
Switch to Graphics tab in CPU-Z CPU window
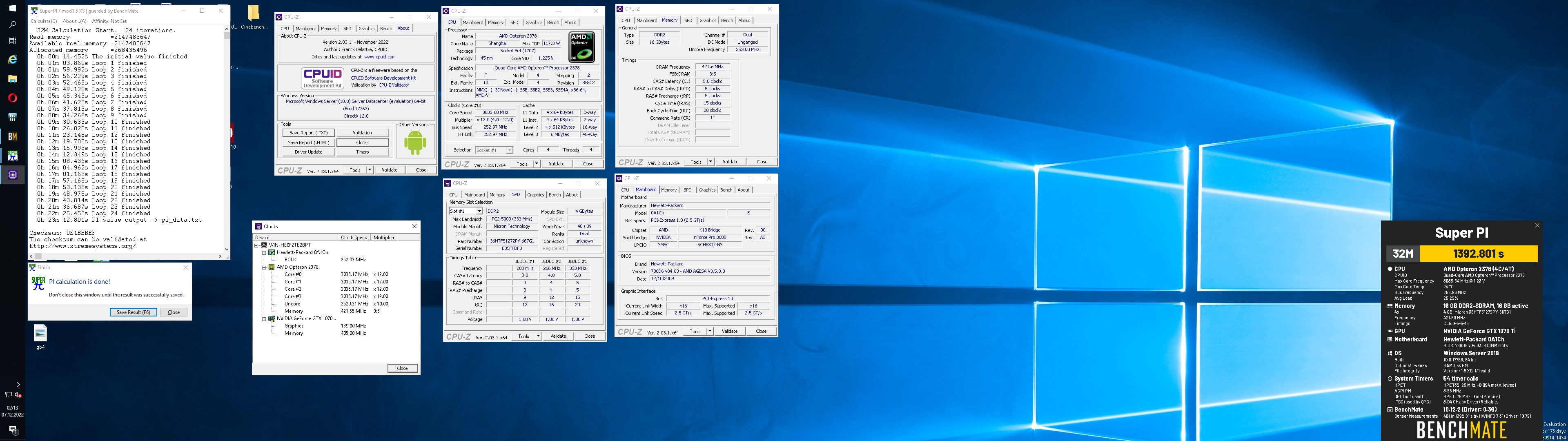(x=534, y=22)
